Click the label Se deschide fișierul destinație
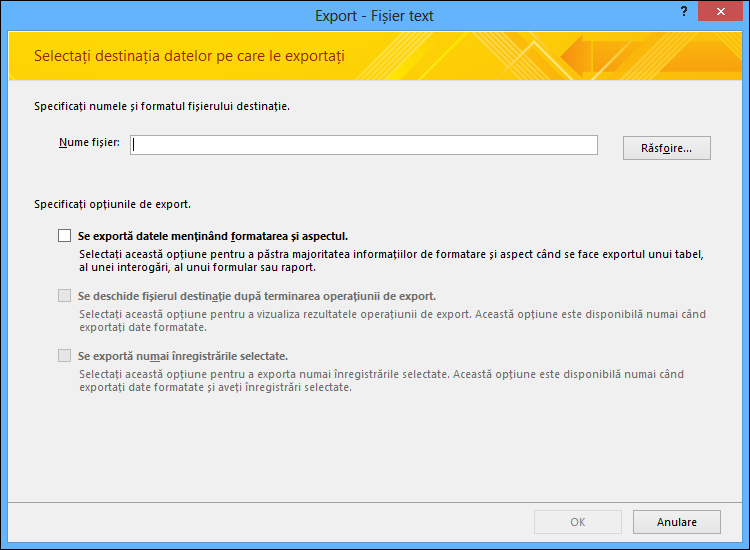The image size is (750, 550). tap(257, 297)
